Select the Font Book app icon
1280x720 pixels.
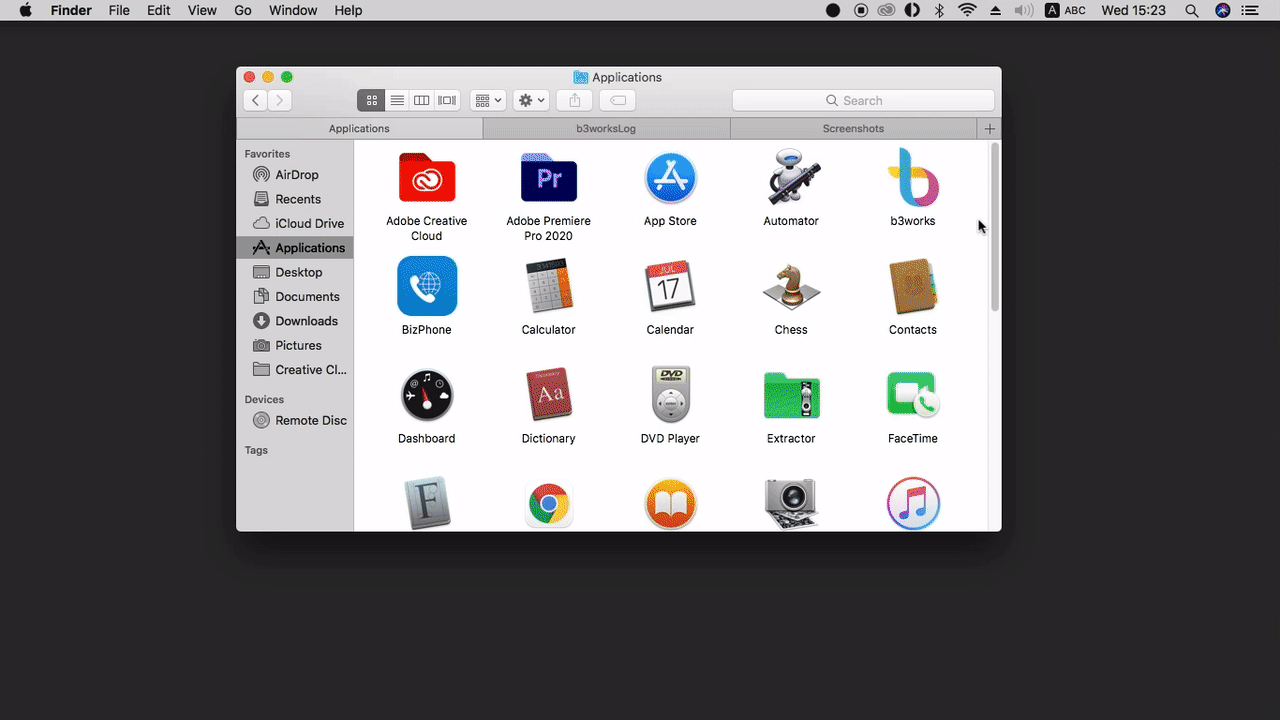coord(427,503)
